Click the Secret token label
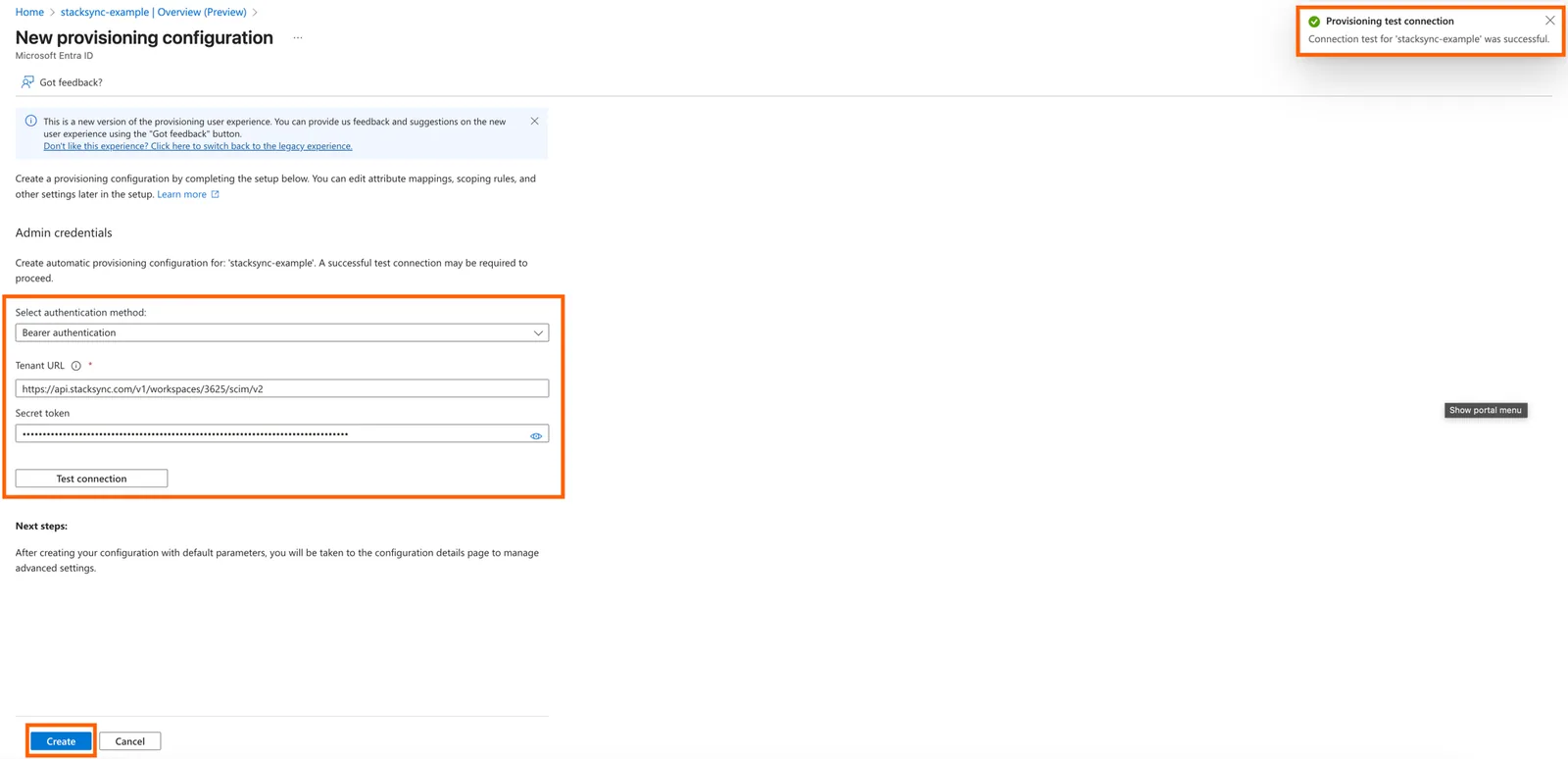This screenshot has height=759, width=1568. (42, 413)
